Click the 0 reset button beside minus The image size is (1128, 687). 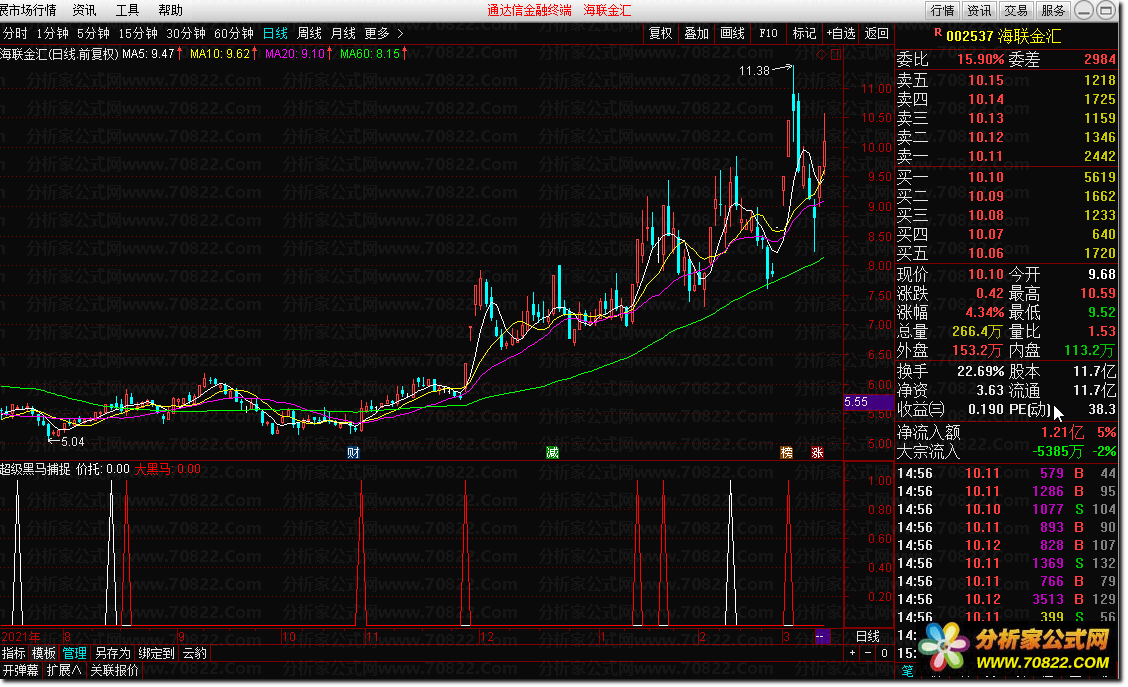(x=884, y=653)
